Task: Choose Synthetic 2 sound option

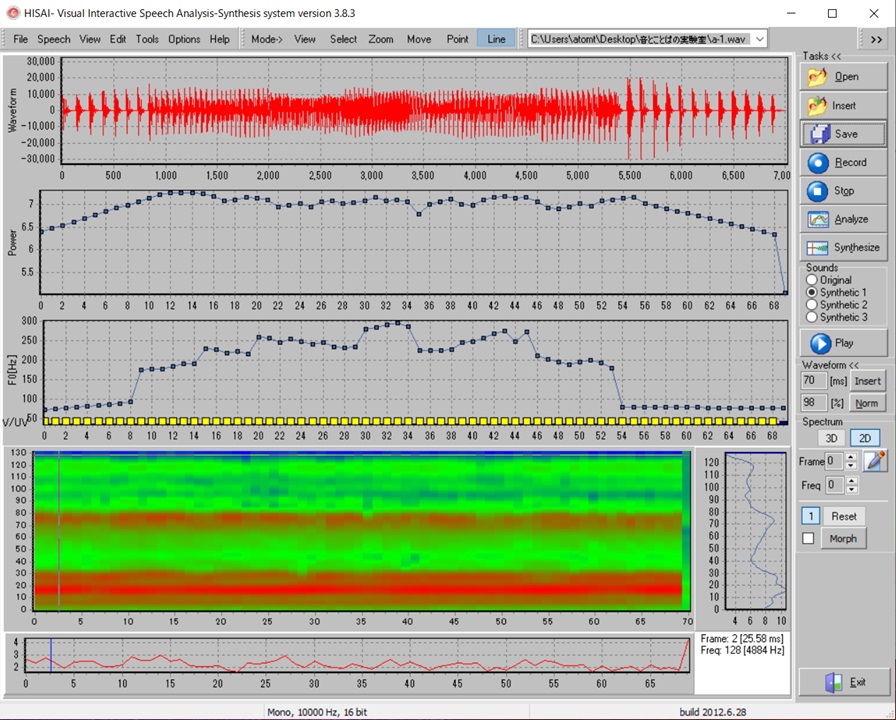Action: tap(812, 305)
